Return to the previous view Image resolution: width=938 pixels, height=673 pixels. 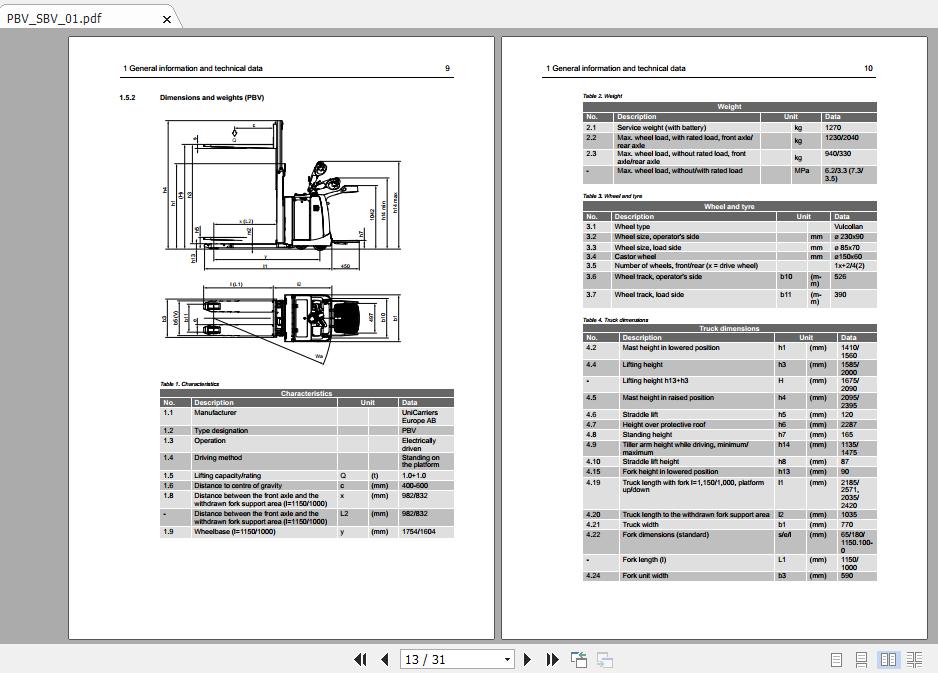tap(578, 660)
